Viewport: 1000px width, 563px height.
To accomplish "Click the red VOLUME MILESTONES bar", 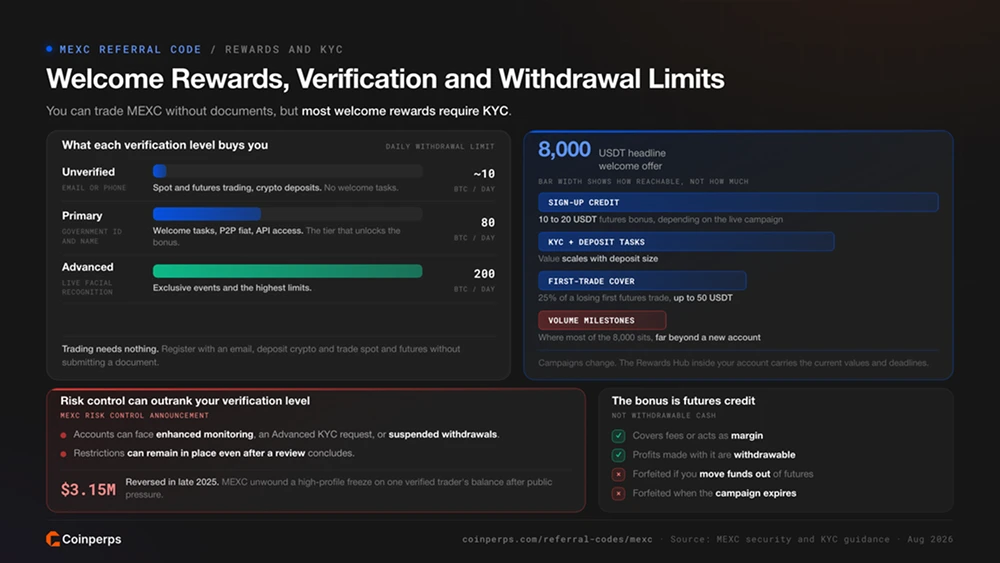I will pos(602,320).
